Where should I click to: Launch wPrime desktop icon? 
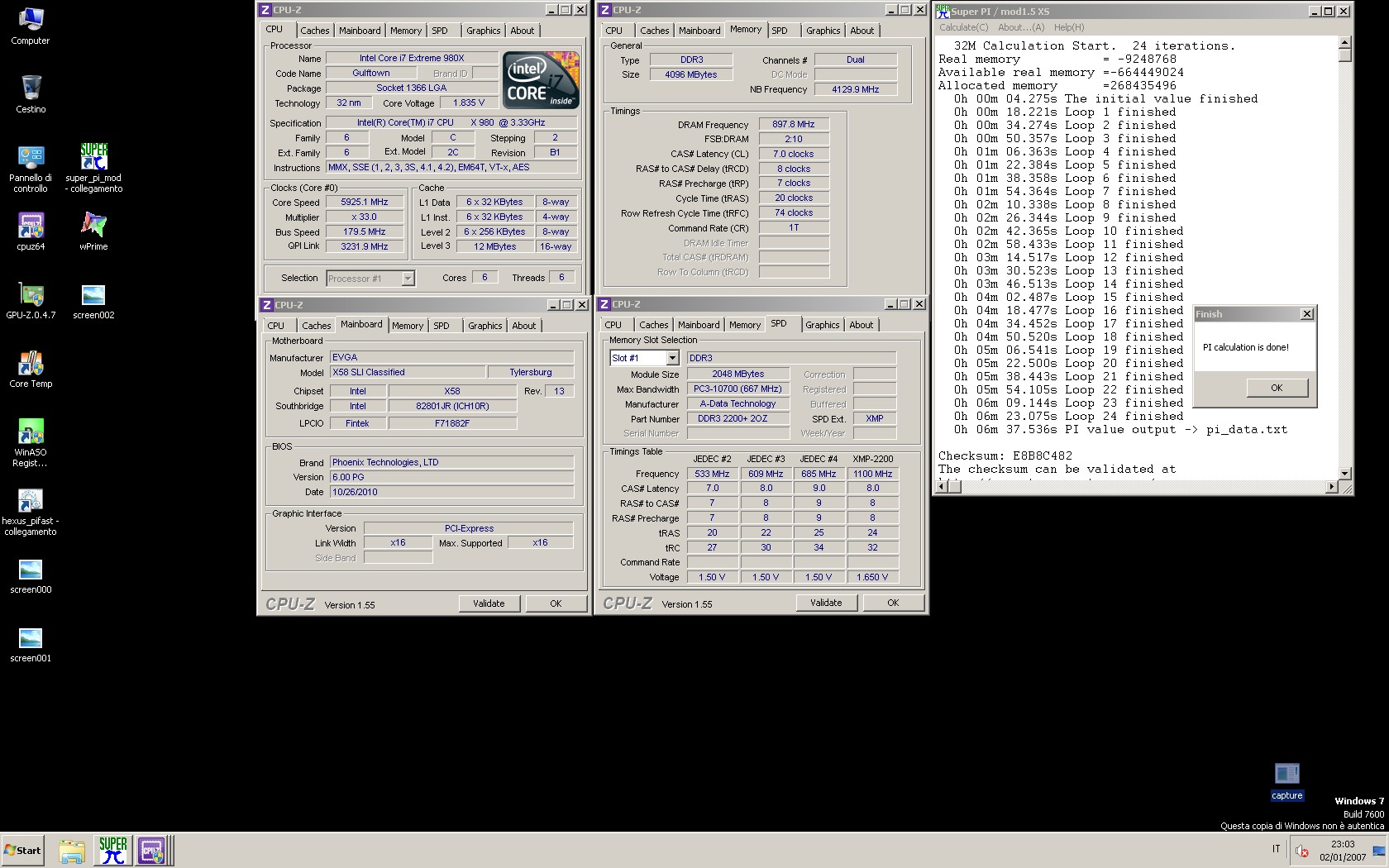coord(93,231)
